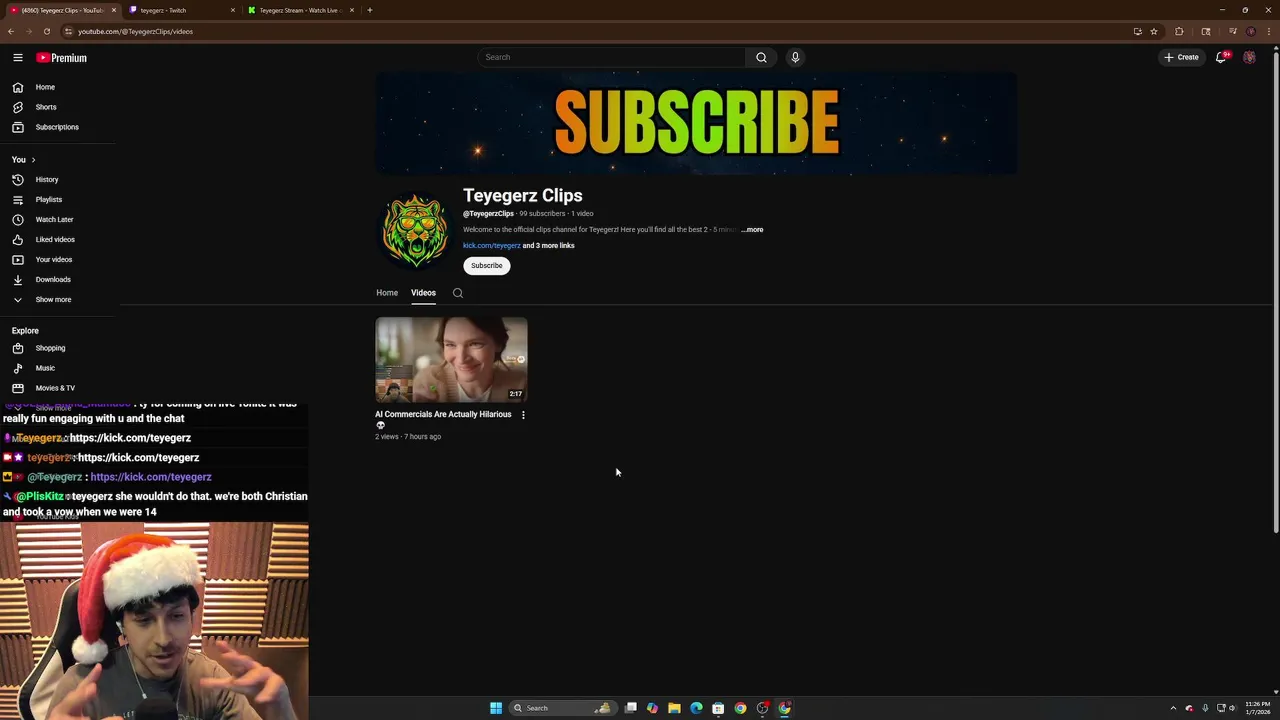Open Microsoft Store from the taskbar
The width and height of the screenshot is (1280, 720).
pos(718,708)
